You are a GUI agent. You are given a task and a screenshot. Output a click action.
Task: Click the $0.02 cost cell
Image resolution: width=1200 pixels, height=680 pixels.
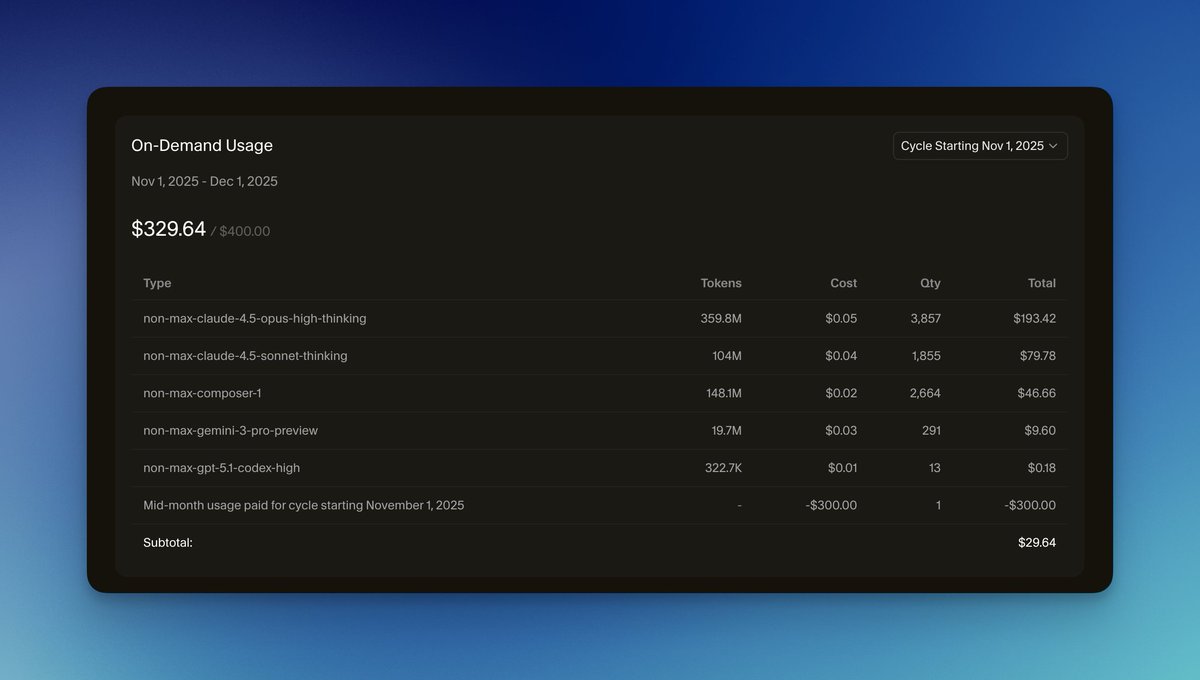(x=842, y=393)
